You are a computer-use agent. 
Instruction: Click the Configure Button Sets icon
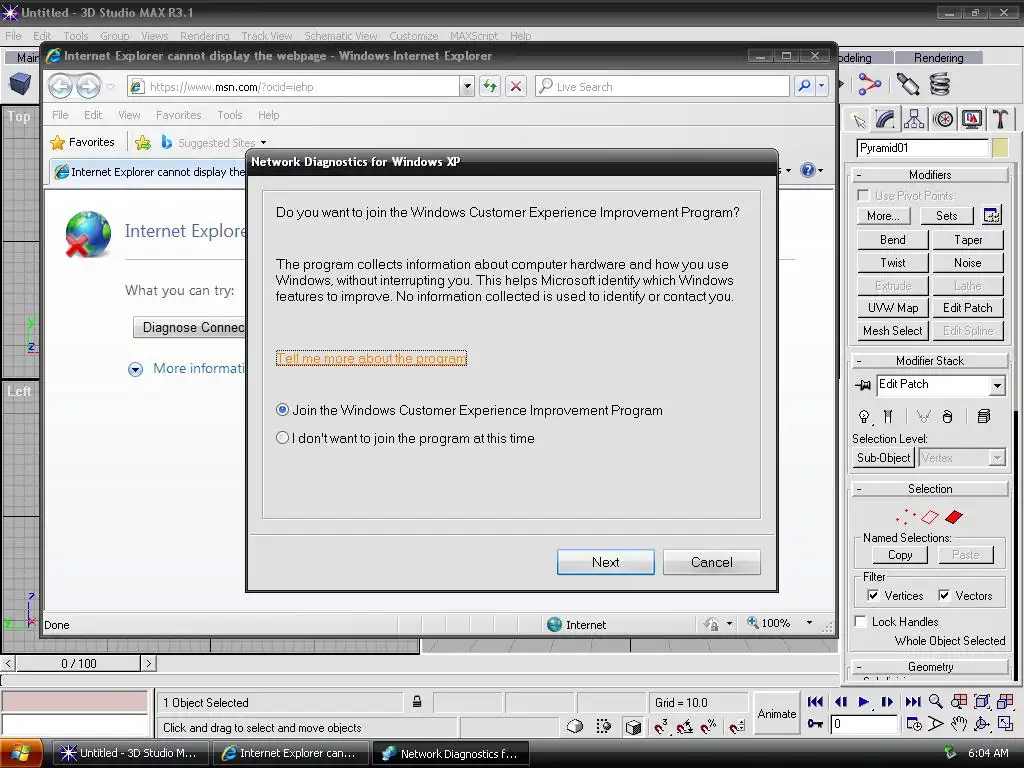[x=991, y=216]
